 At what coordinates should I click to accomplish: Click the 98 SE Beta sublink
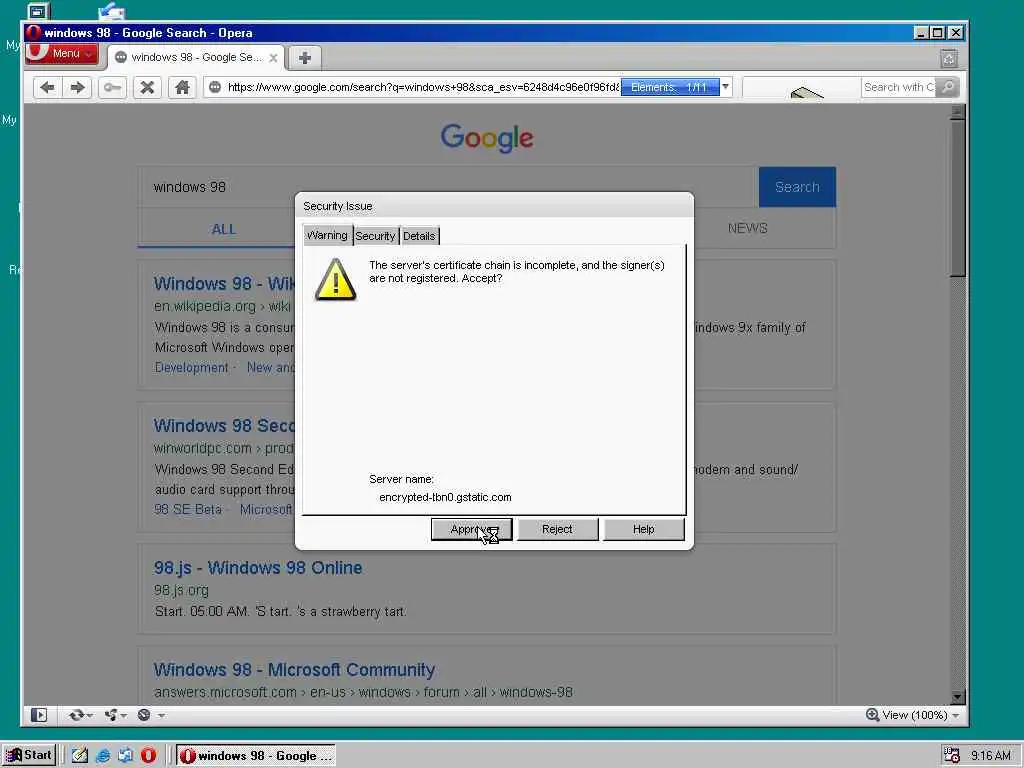click(x=188, y=509)
